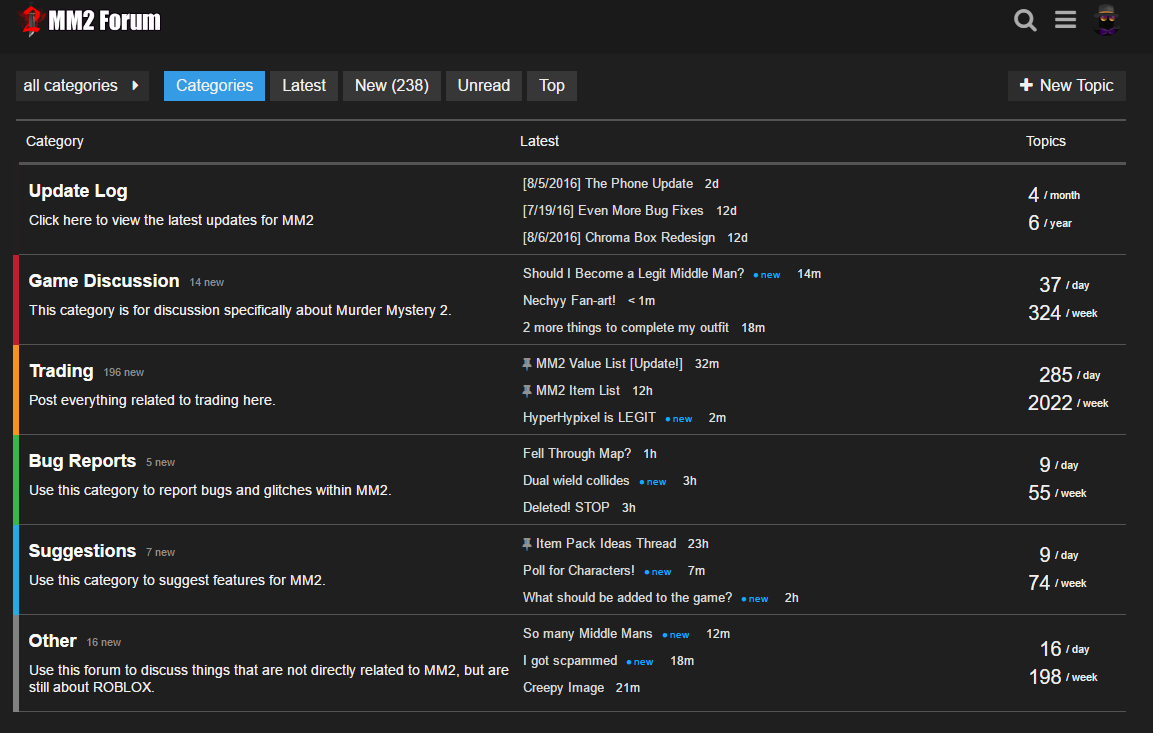
Task: Click the 196 new badge beside Trading
Action: [x=124, y=372]
